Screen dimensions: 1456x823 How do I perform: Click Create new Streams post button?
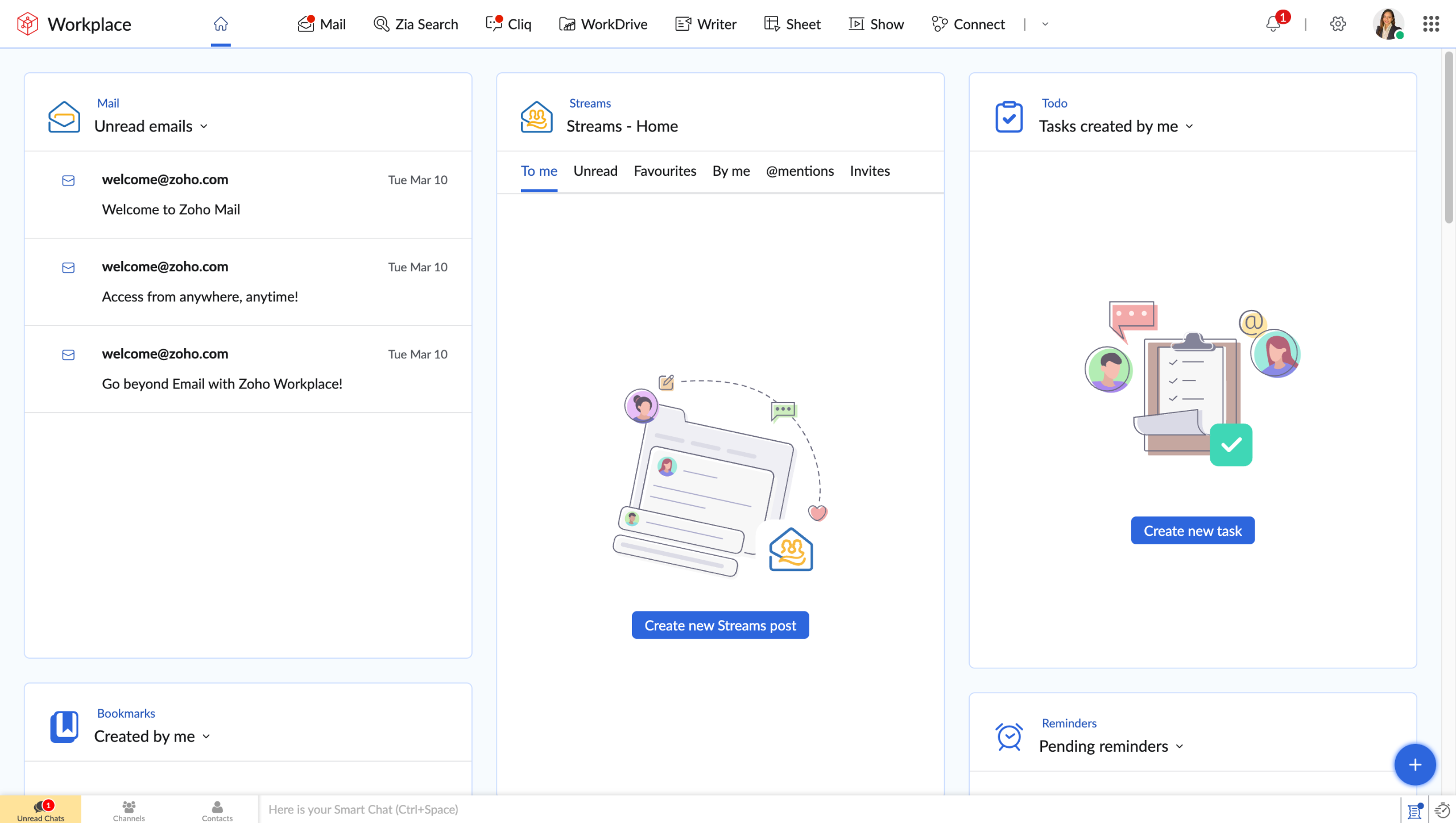click(x=720, y=625)
